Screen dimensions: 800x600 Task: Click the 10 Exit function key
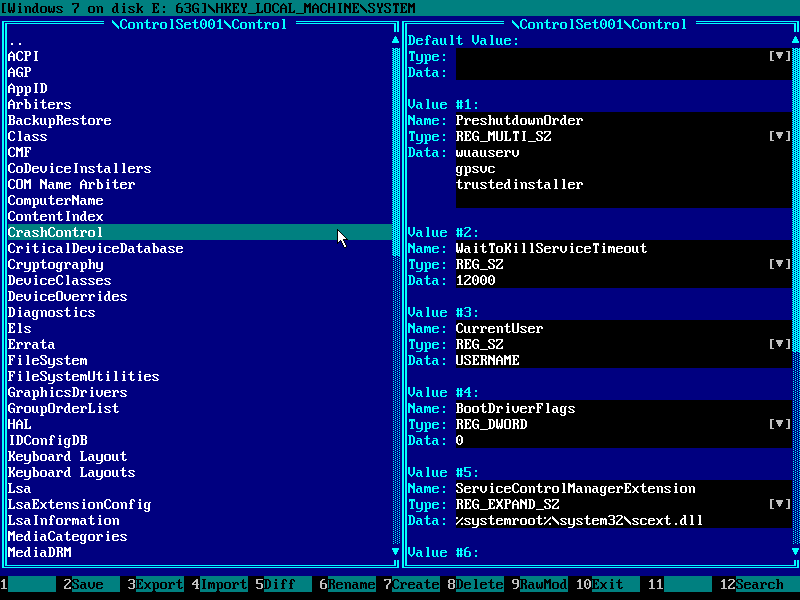pos(607,584)
